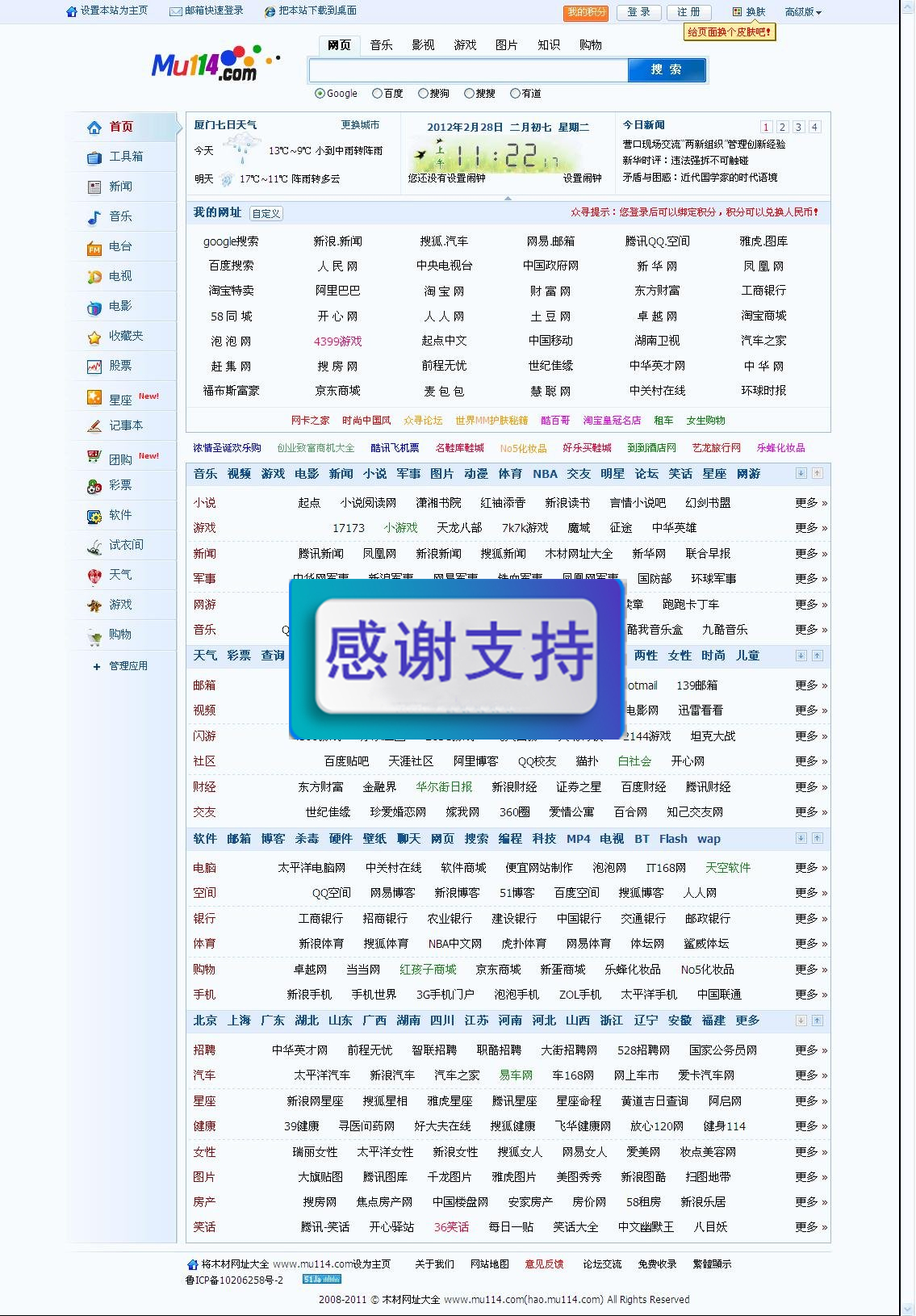Open the 工具箱 toolbox icon
This screenshot has height=1316, width=916.
coord(94,157)
